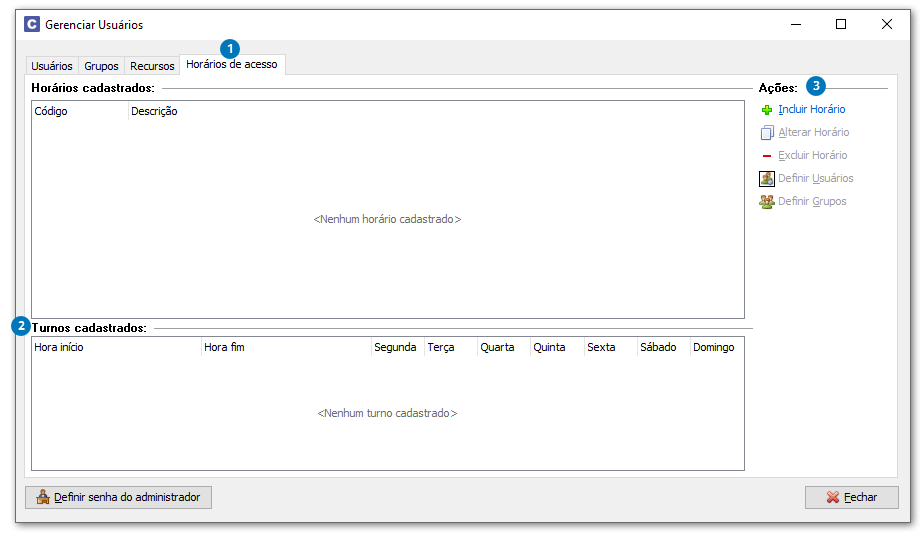
Task: Click the Hora início column header
Action: point(116,348)
